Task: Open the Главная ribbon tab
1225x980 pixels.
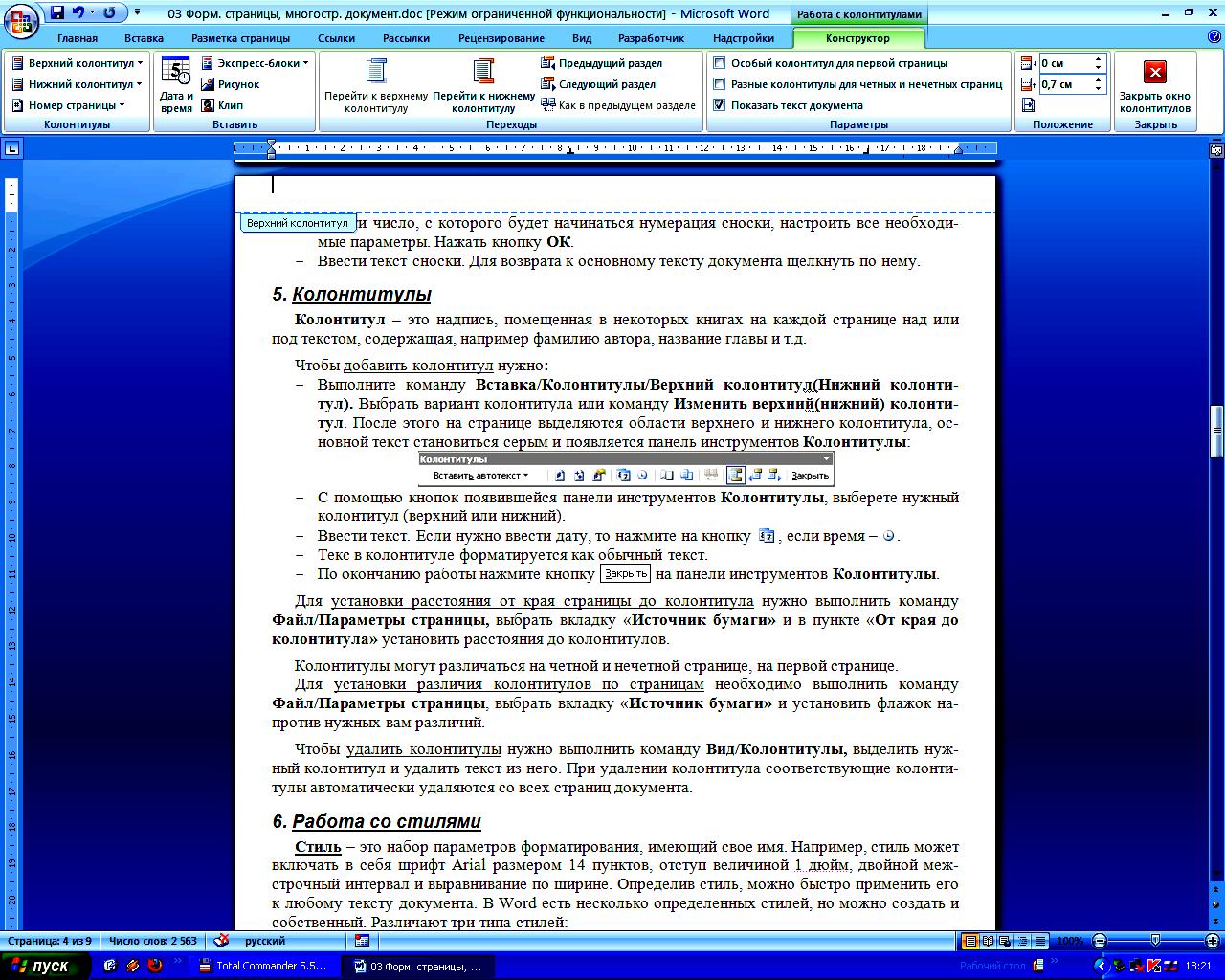Action: coord(77,38)
